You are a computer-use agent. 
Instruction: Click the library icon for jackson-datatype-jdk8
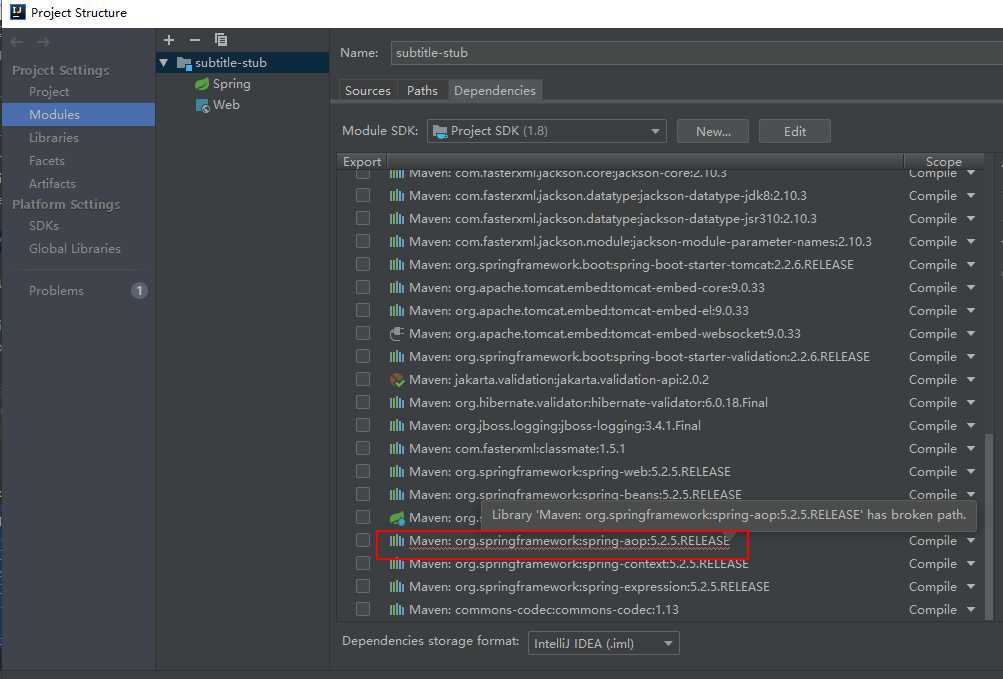coord(397,196)
